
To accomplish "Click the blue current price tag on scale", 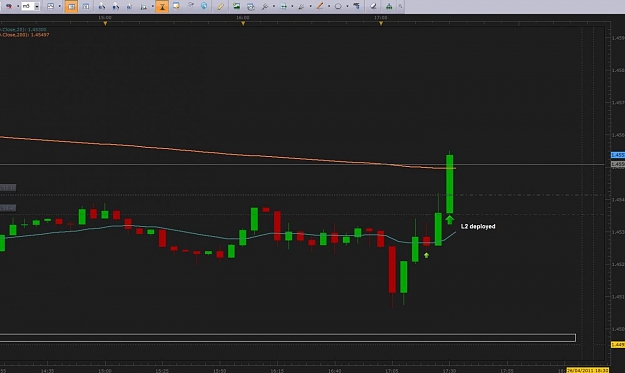I will (x=618, y=155).
